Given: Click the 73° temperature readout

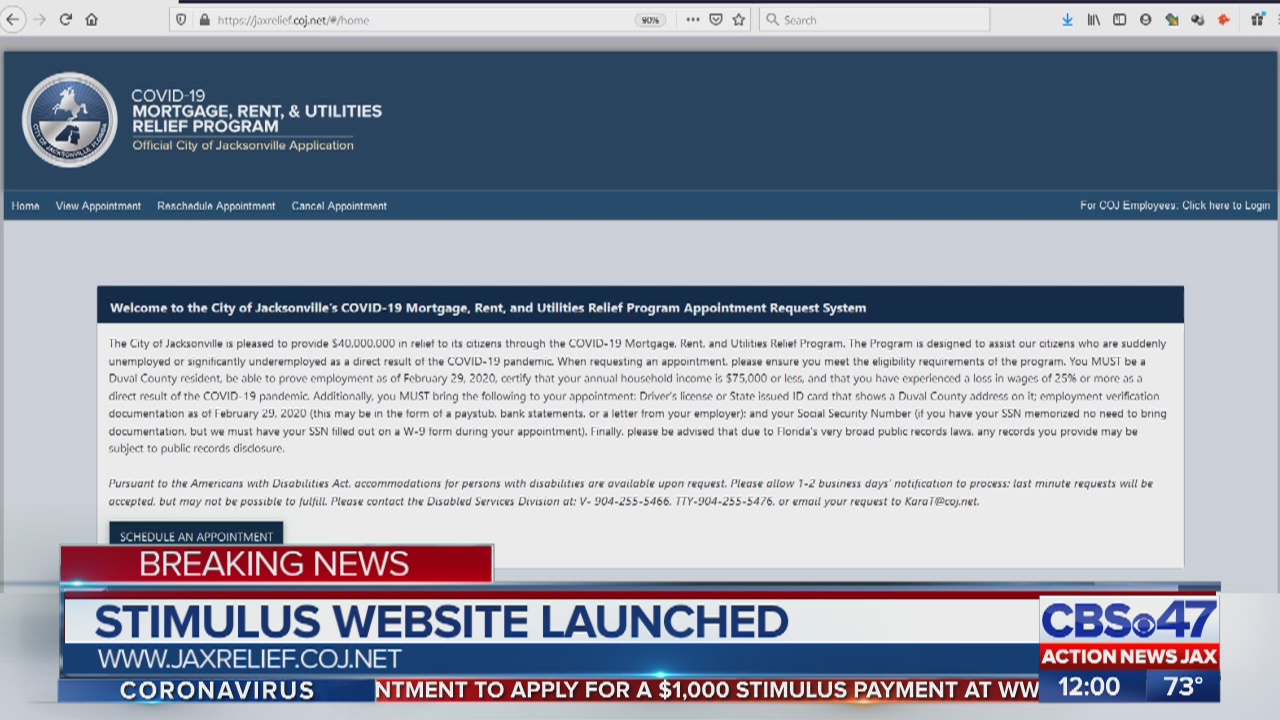Looking at the screenshot, I should pos(1182,687).
